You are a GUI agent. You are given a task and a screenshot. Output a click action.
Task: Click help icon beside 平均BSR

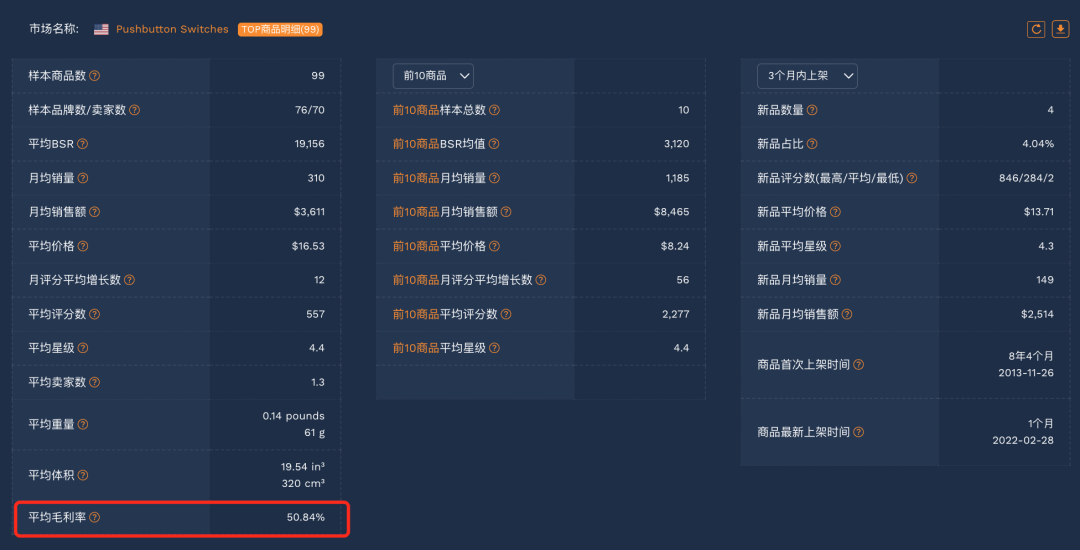[83, 144]
